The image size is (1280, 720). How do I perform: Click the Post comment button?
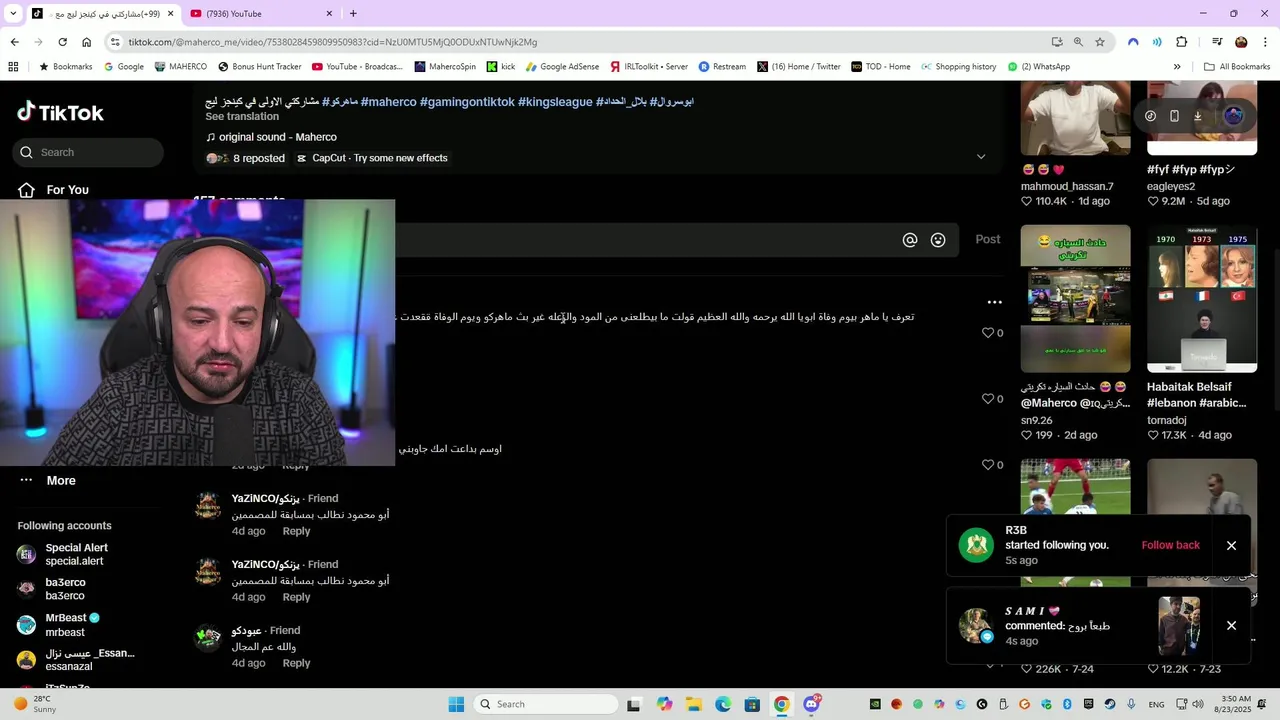[x=988, y=239]
